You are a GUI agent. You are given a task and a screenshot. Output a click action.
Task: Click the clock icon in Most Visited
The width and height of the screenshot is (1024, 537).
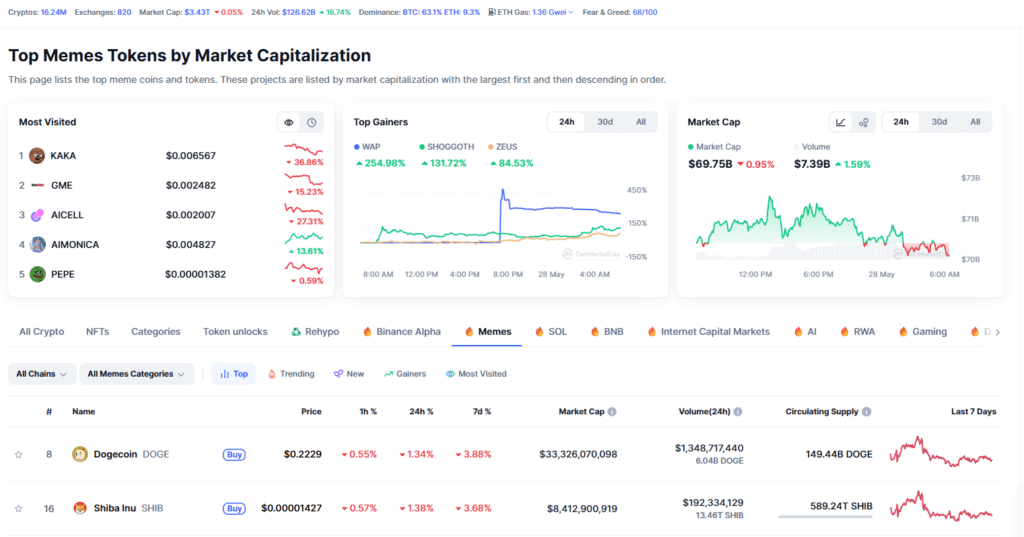click(312, 122)
